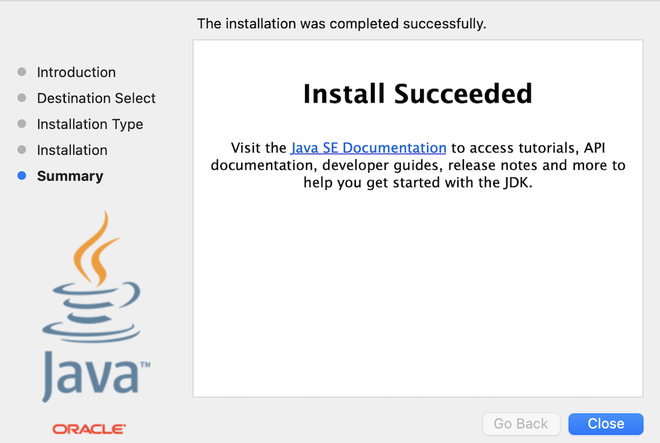Screen dimensions: 660x443
Task: Click the Install Succeeded heading
Action: click(x=418, y=93)
